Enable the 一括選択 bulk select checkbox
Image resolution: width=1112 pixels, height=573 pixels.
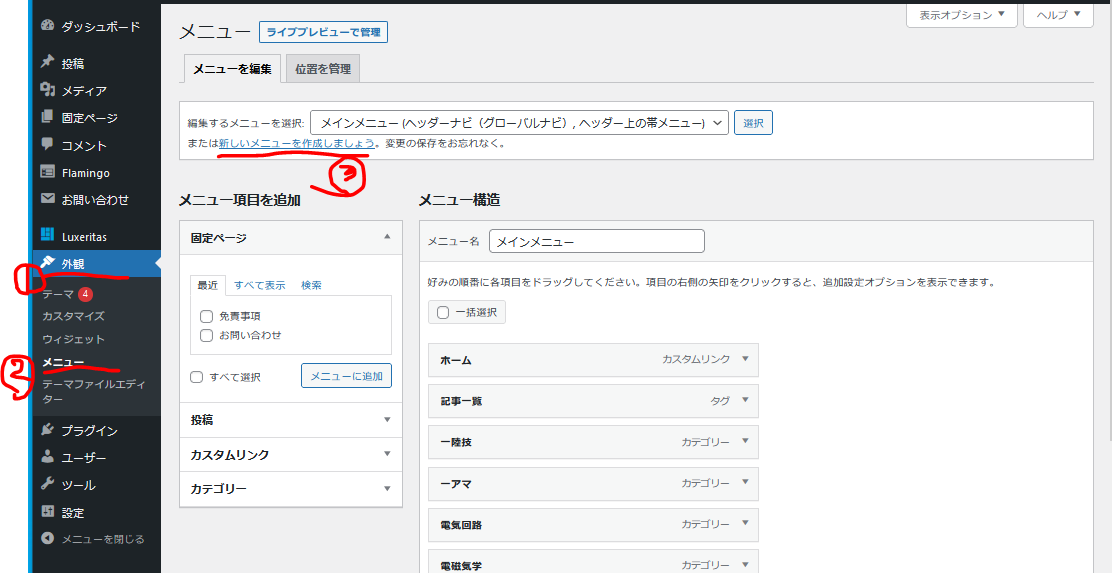pos(443,312)
